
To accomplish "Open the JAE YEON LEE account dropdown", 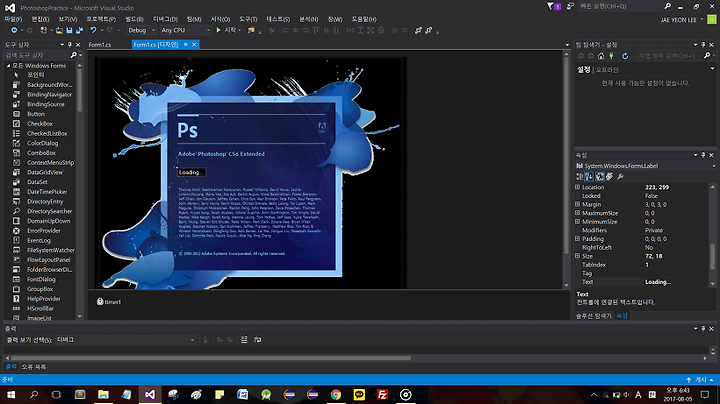I will (682, 20).
